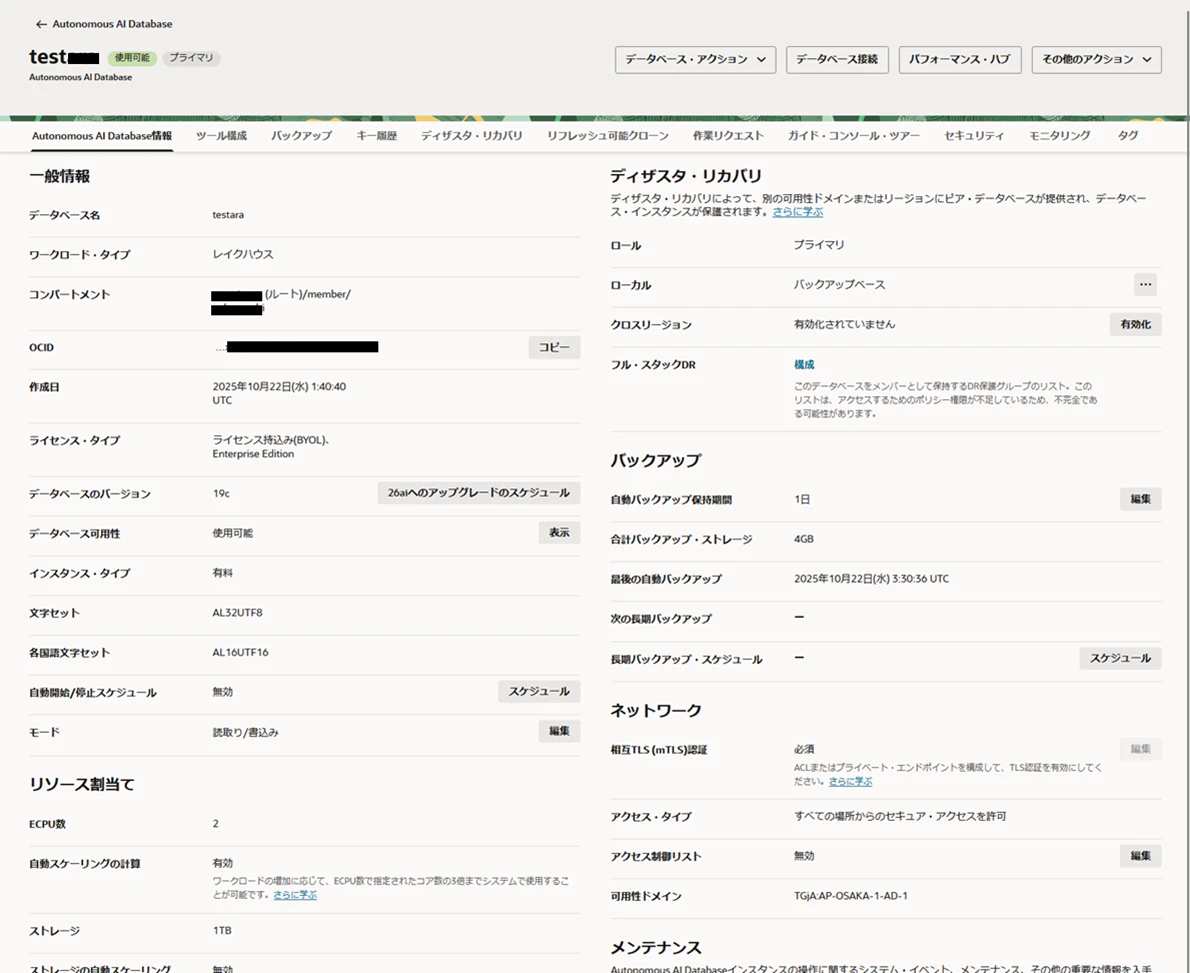1190x973 pixels.
Task: Open the リフレッシュ可能クローン tab
Action: coord(608,136)
